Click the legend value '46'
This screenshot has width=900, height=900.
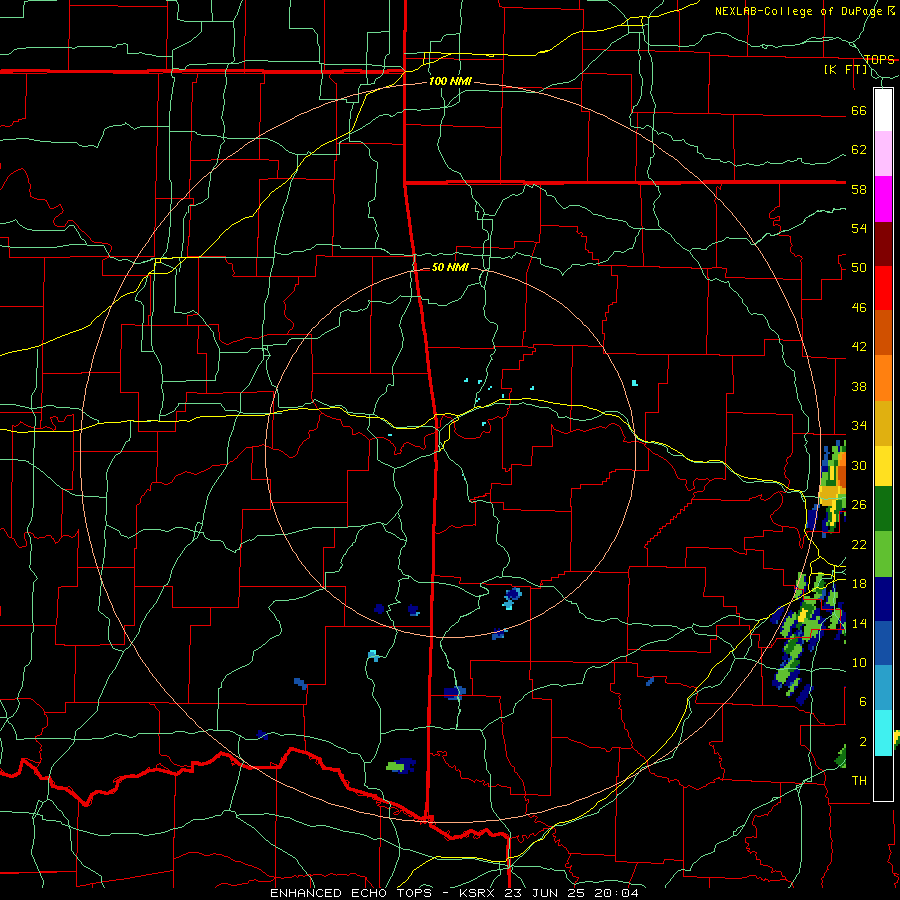859,308
